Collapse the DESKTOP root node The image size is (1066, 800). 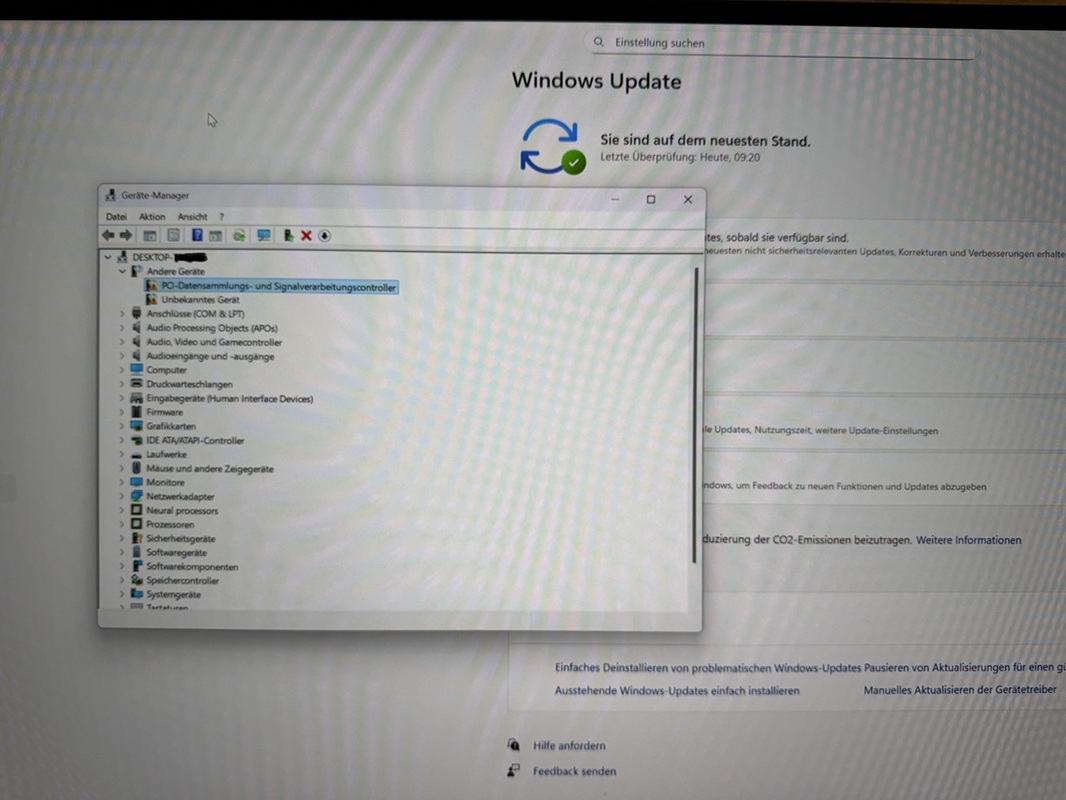(x=108, y=257)
